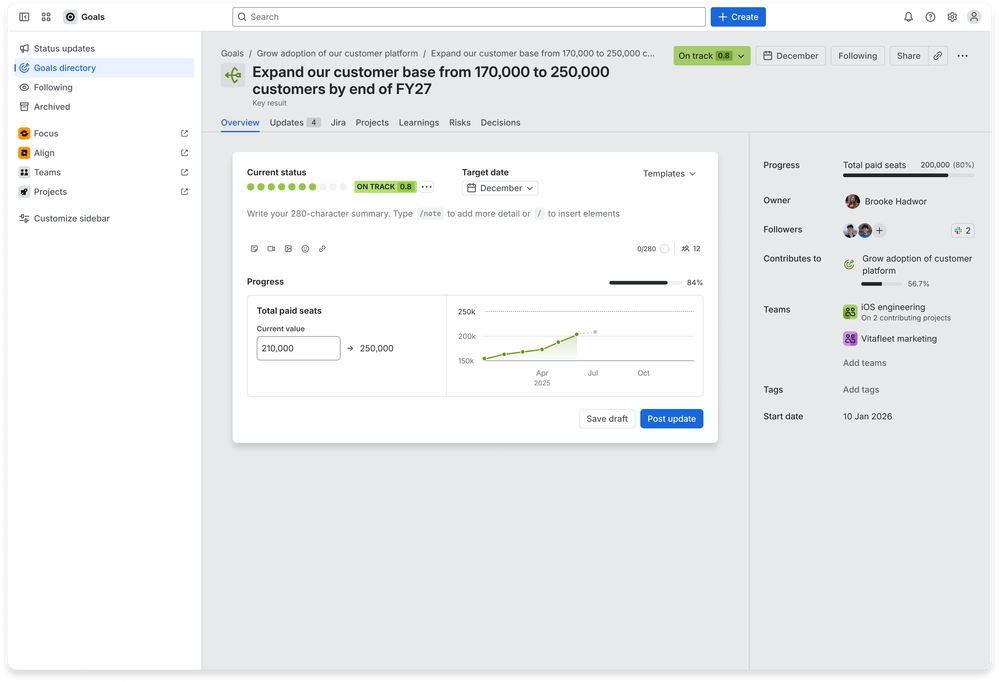Add a follower with the plus icon
Image resolution: width=999 pixels, height=682 pixels.
[x=879, y=231]
